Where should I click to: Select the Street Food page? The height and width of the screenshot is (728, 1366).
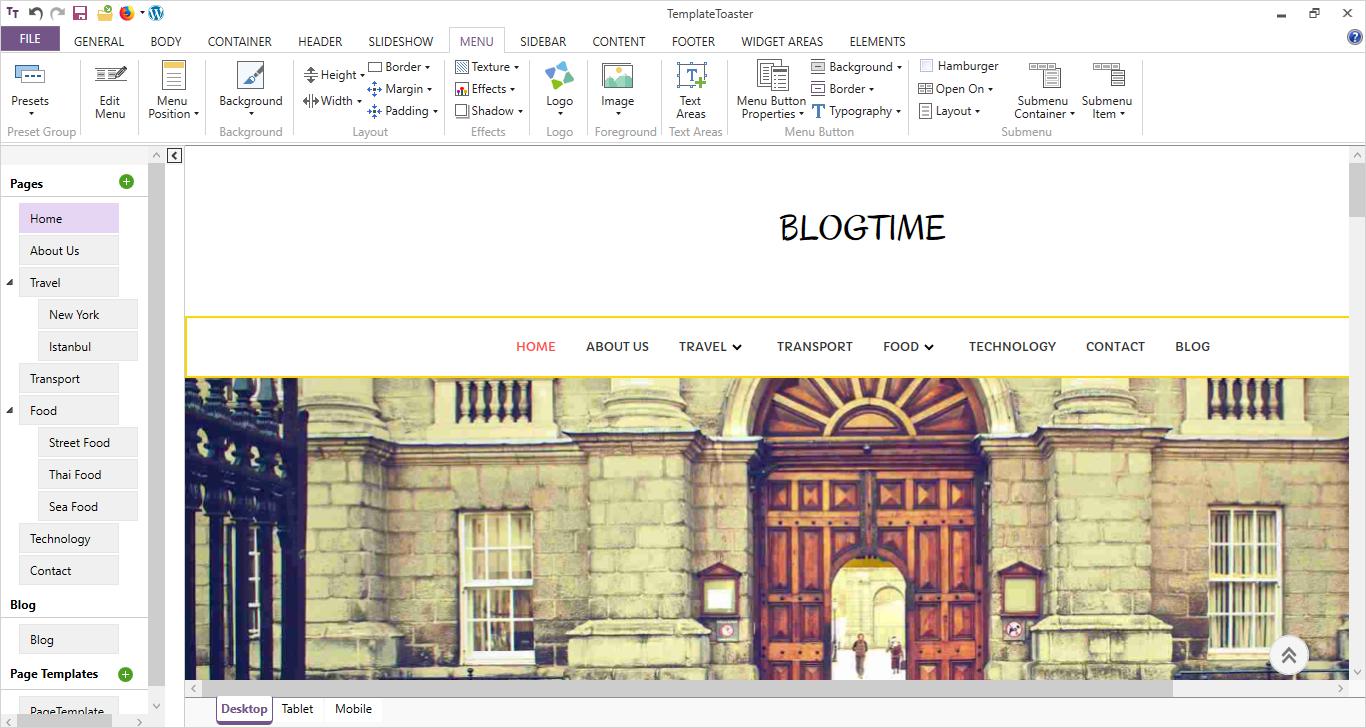pyautogui.click(x=79, y=443)
